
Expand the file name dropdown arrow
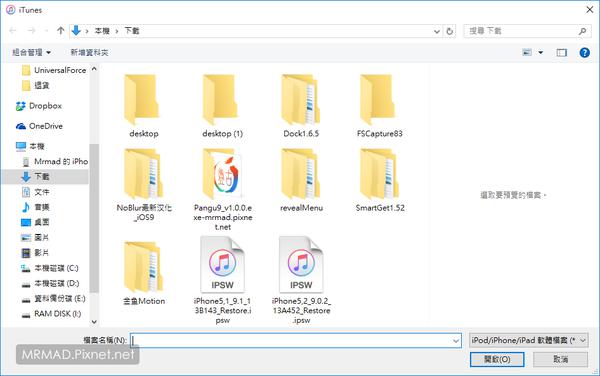pyautogui.click(x=456, y=340)
